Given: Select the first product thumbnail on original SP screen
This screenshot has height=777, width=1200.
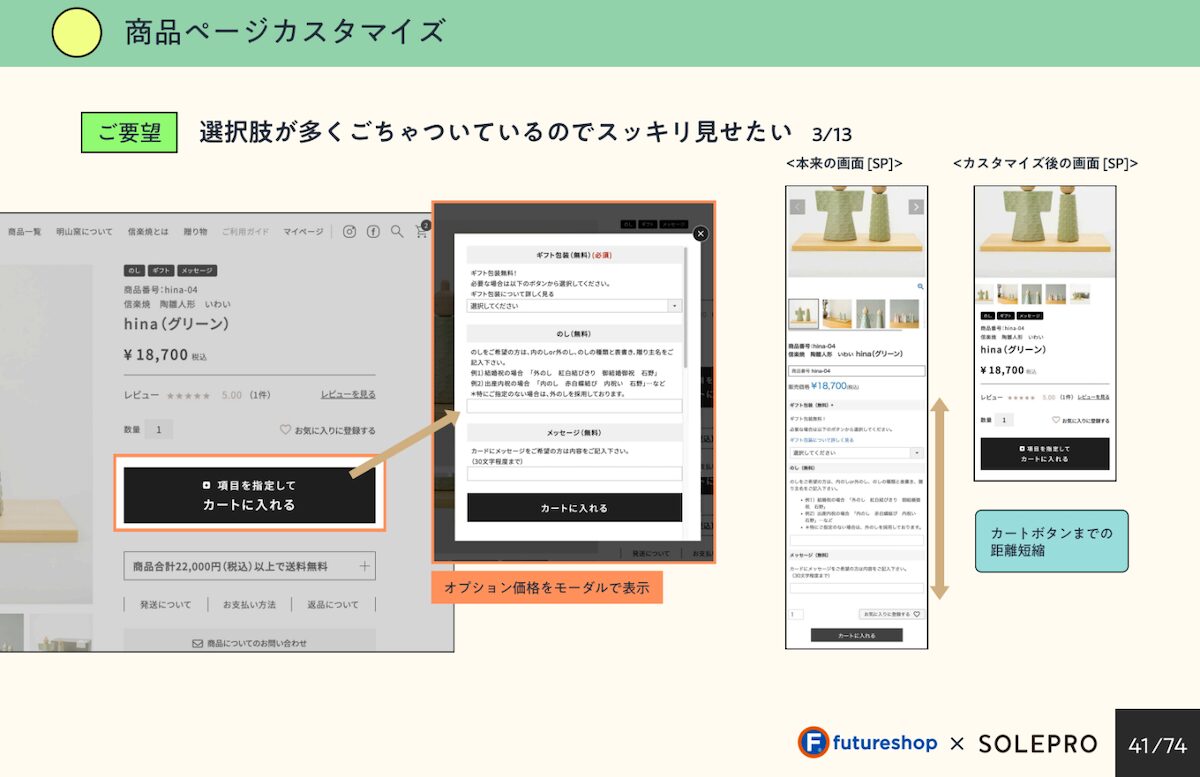Looking at the screenshot, I should (x=803, y=314).
